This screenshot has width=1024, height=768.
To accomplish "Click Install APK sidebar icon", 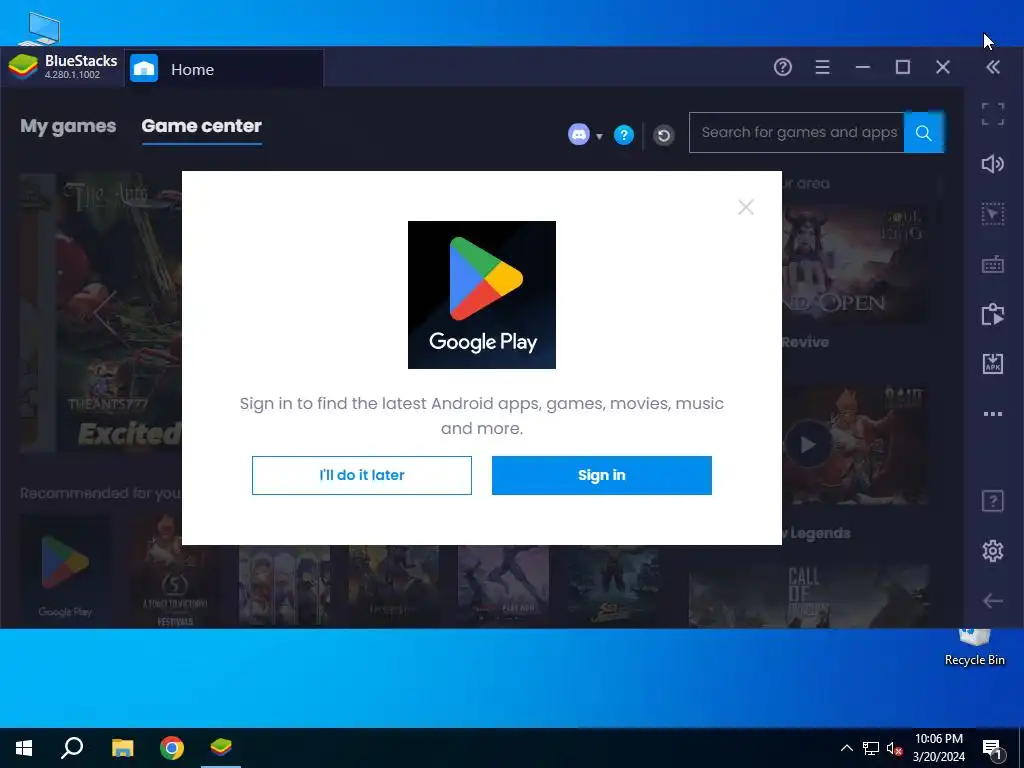I will coord(993,364).
